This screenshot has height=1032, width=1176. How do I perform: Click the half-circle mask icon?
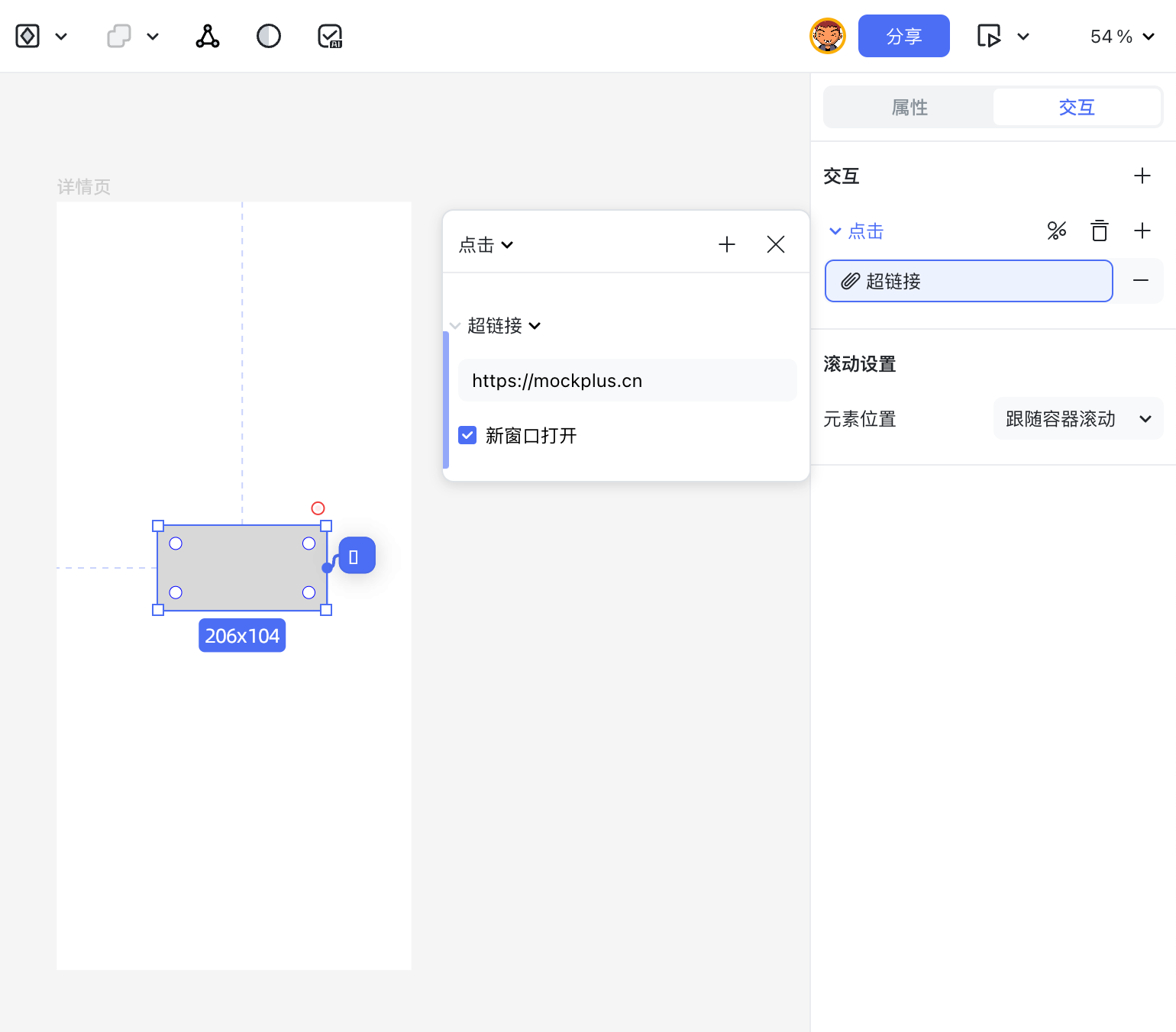[269, 36]
